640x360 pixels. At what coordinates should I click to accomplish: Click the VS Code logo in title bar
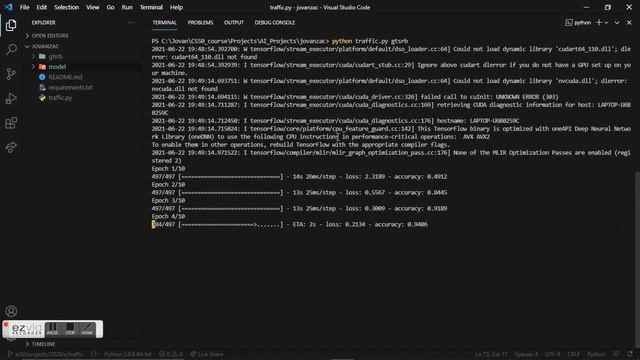click(x=9, y=7)
